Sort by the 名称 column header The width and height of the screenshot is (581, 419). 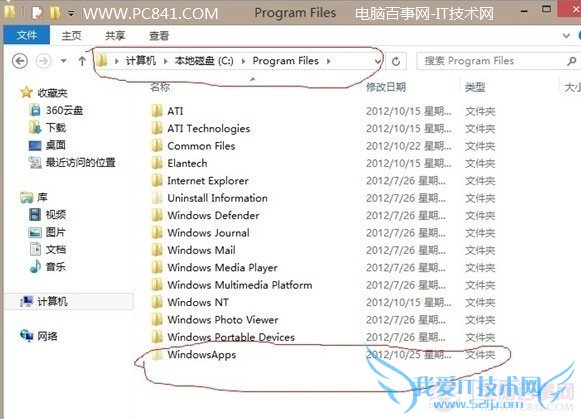(160, 87)
